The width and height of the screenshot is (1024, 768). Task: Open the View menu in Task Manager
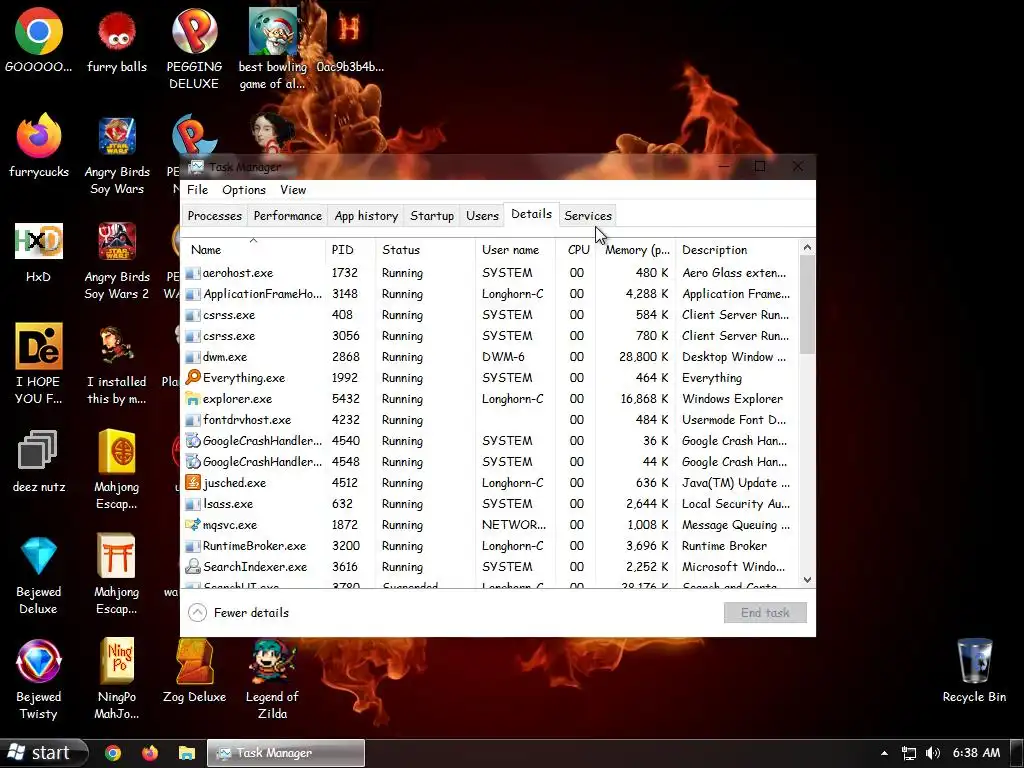pos(293,189)
